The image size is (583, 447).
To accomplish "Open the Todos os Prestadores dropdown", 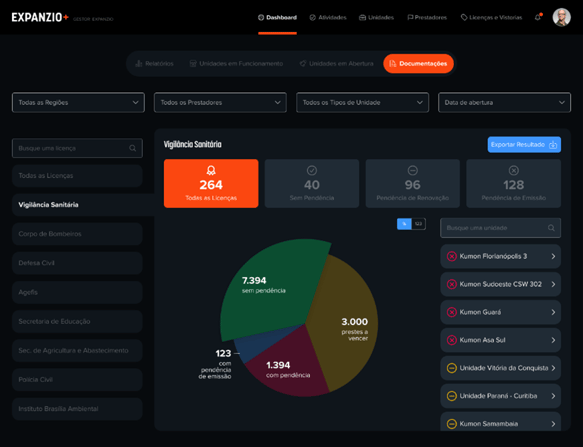I will pyautogui.click(x=220, y=103).
